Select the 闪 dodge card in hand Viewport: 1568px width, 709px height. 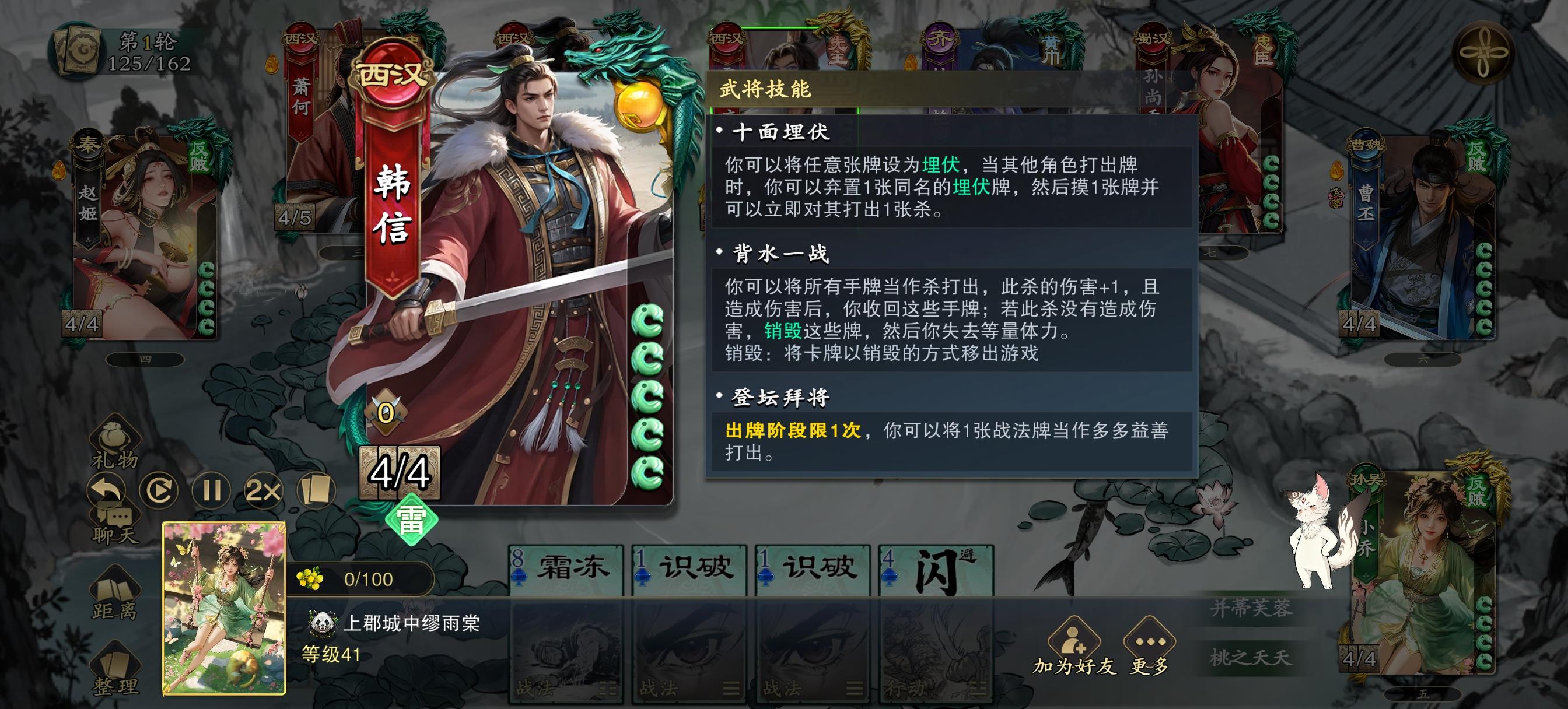click(937, 623)
